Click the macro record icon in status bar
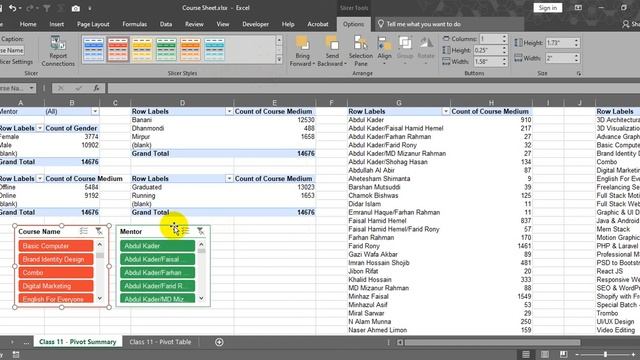 click(x=16, y=355)
